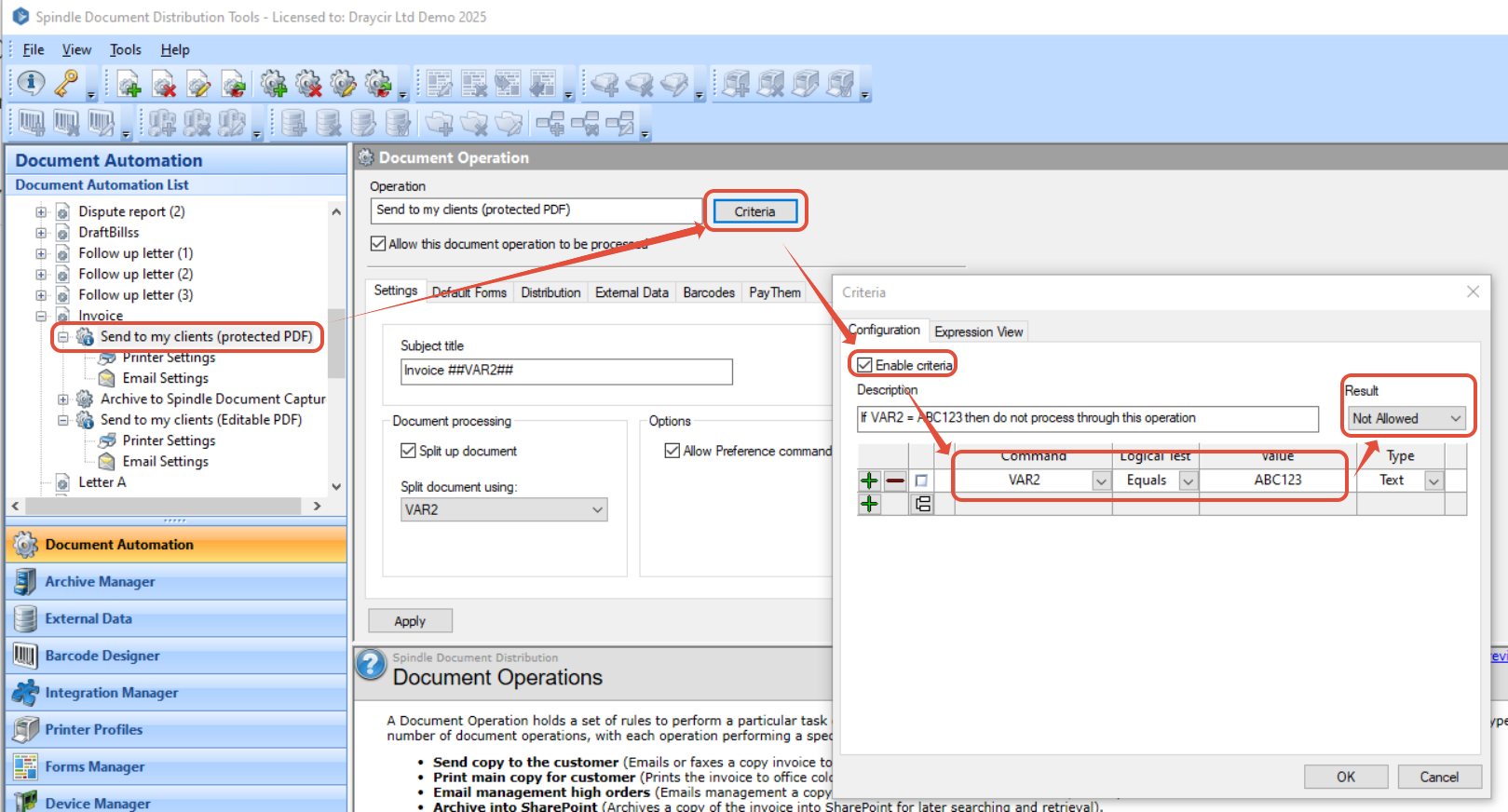Click the add database toolbar icon
The height and width of the screenshot is (812, 1508).
(294, 123)
